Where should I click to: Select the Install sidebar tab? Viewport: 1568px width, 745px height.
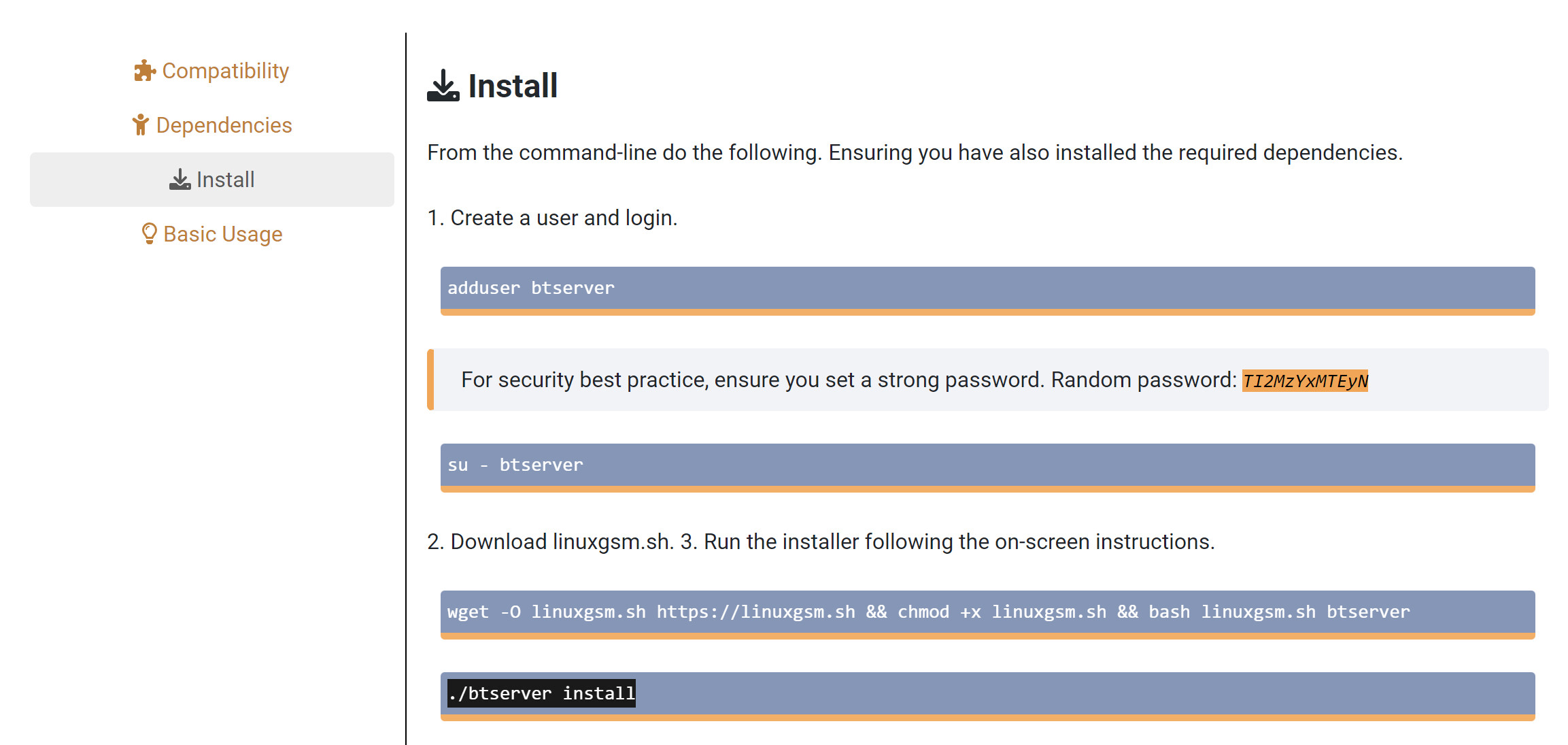(x=212, y=180)
